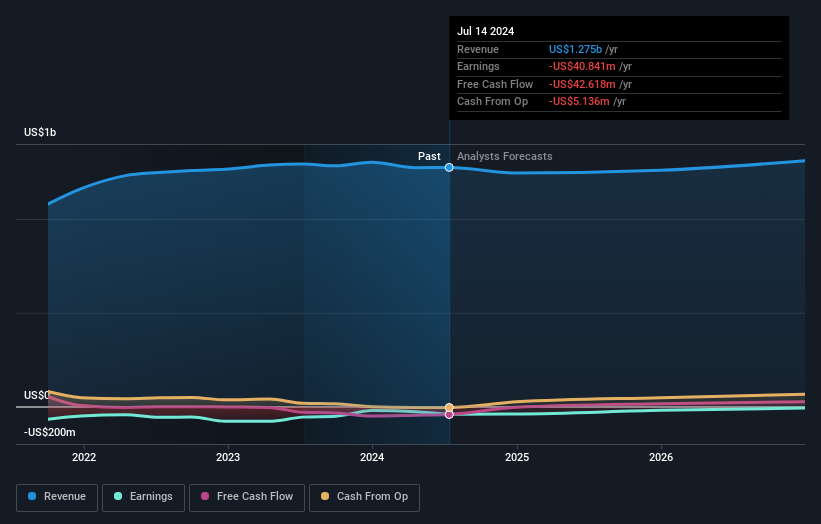Toggle the Revenue series legend button

57,497
